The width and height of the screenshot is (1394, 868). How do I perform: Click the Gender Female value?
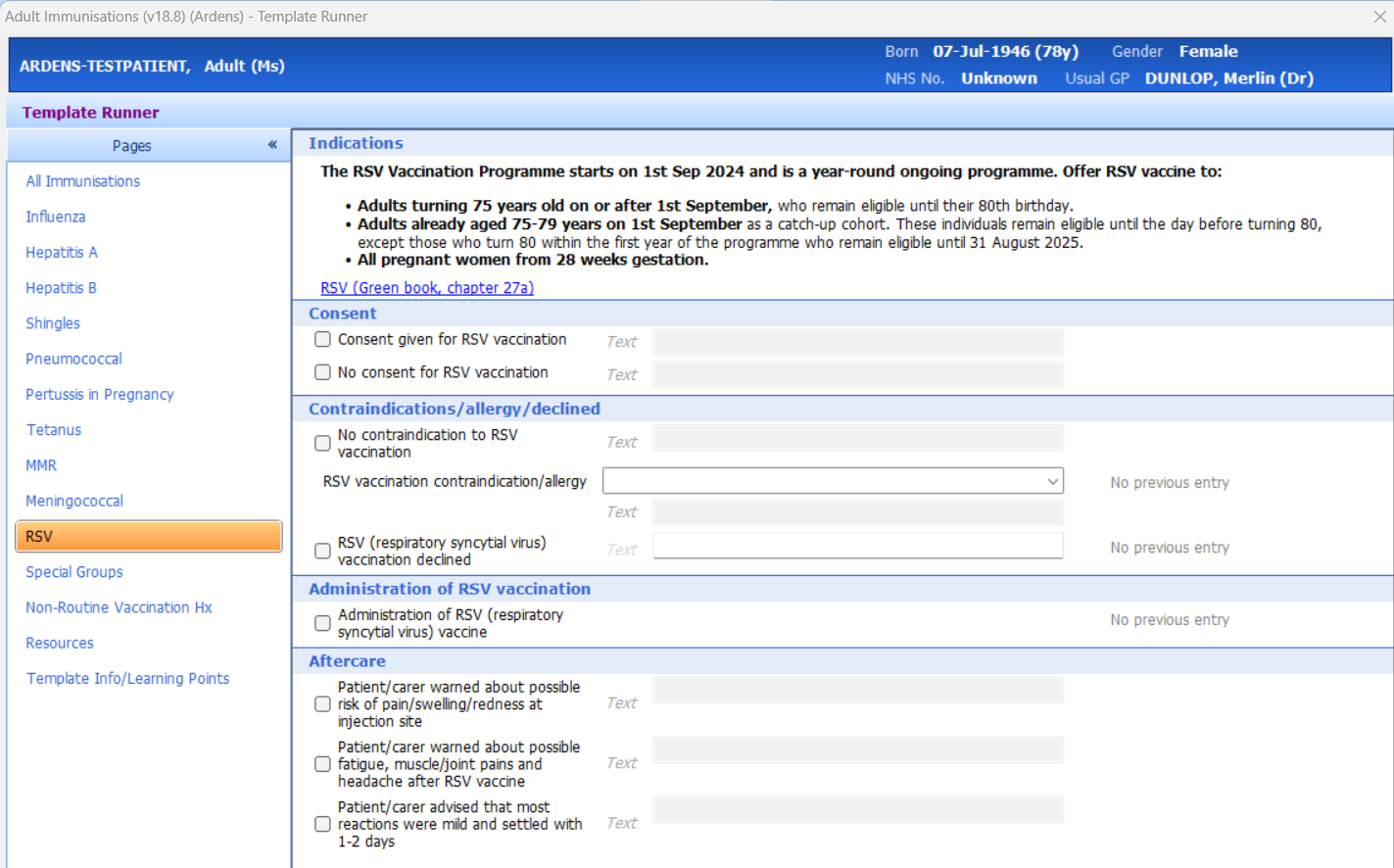tap(1208, 52)
